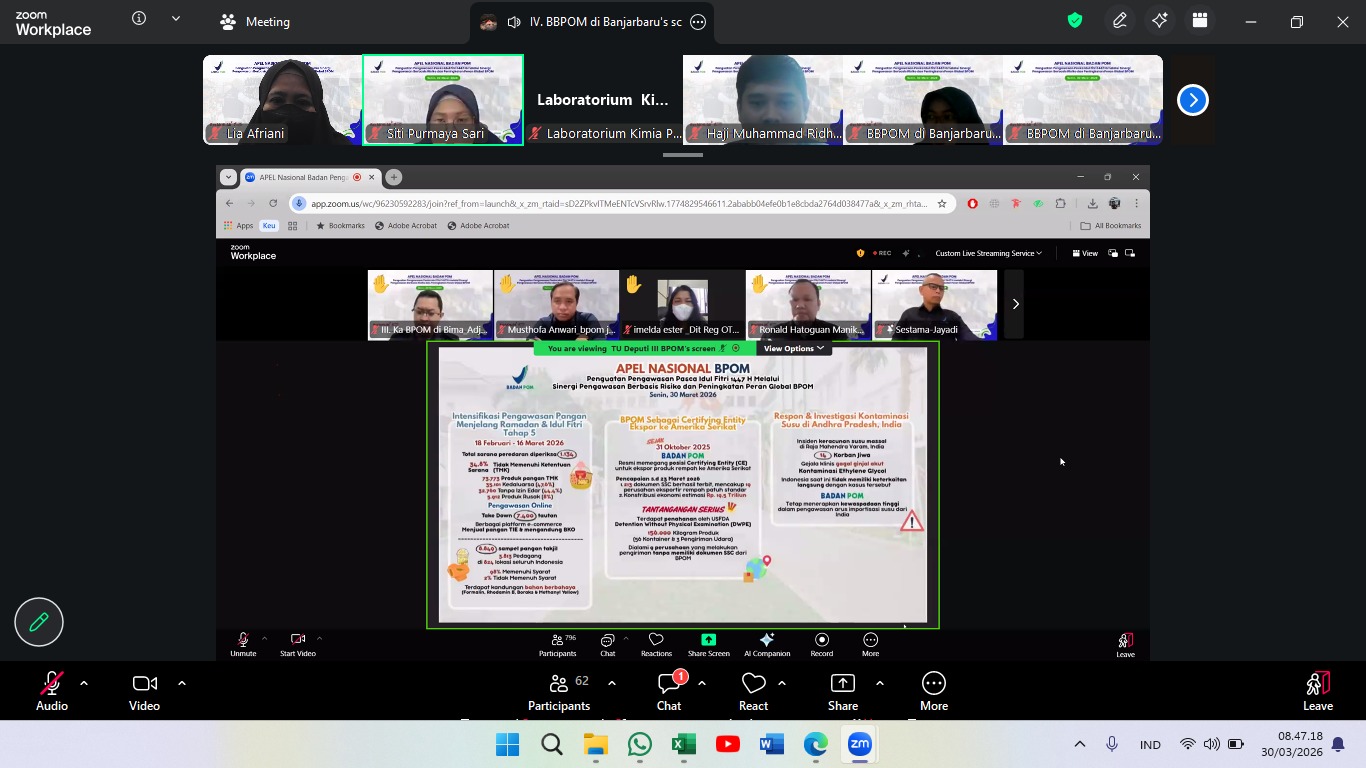Image resolution: width=1366 pixels, height=768 pixels.
Task: Expand the Audio options arrow
Action: [x=84, y=683]
